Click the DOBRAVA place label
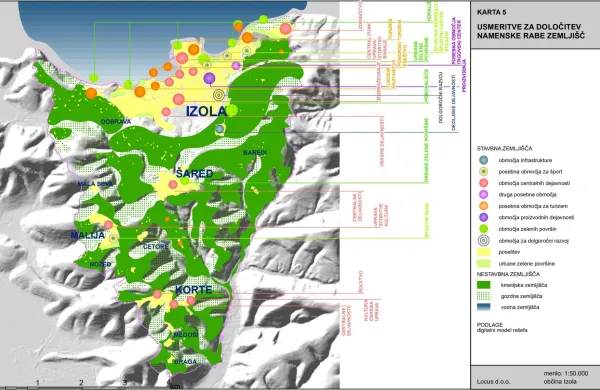 click(x=116, y=122)
